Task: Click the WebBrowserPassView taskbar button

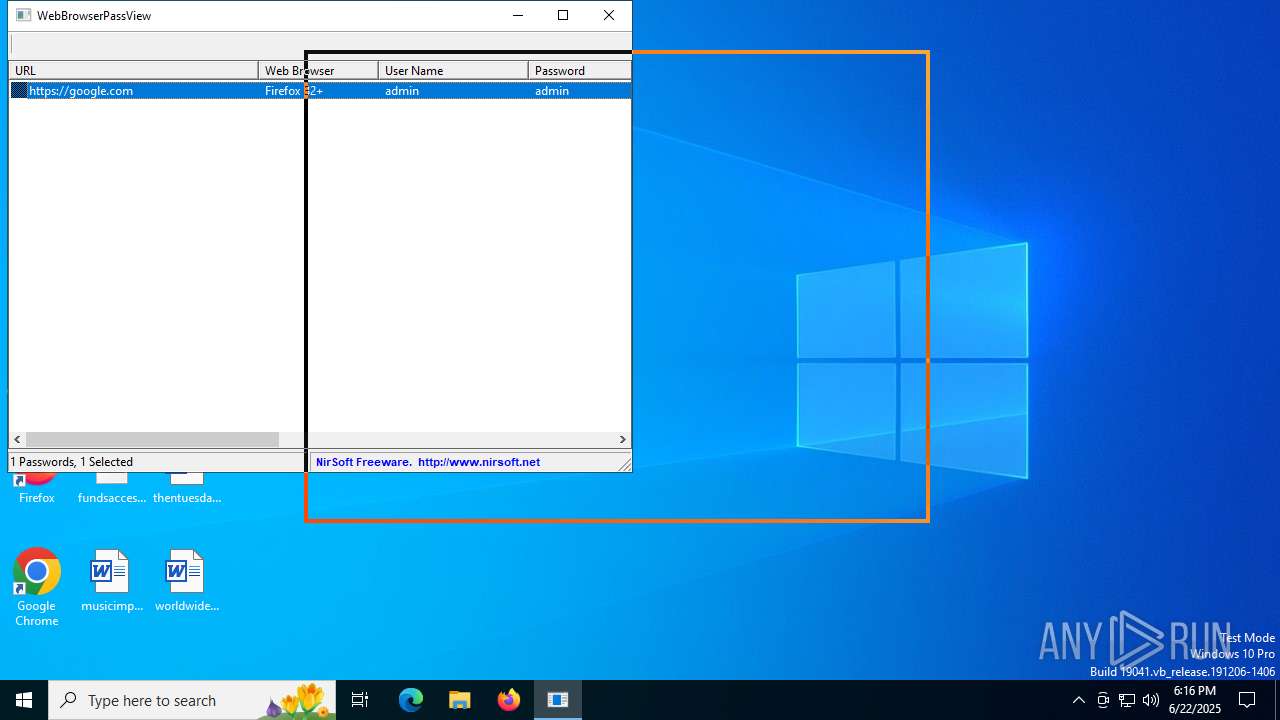Action: (x=558, y=700)
